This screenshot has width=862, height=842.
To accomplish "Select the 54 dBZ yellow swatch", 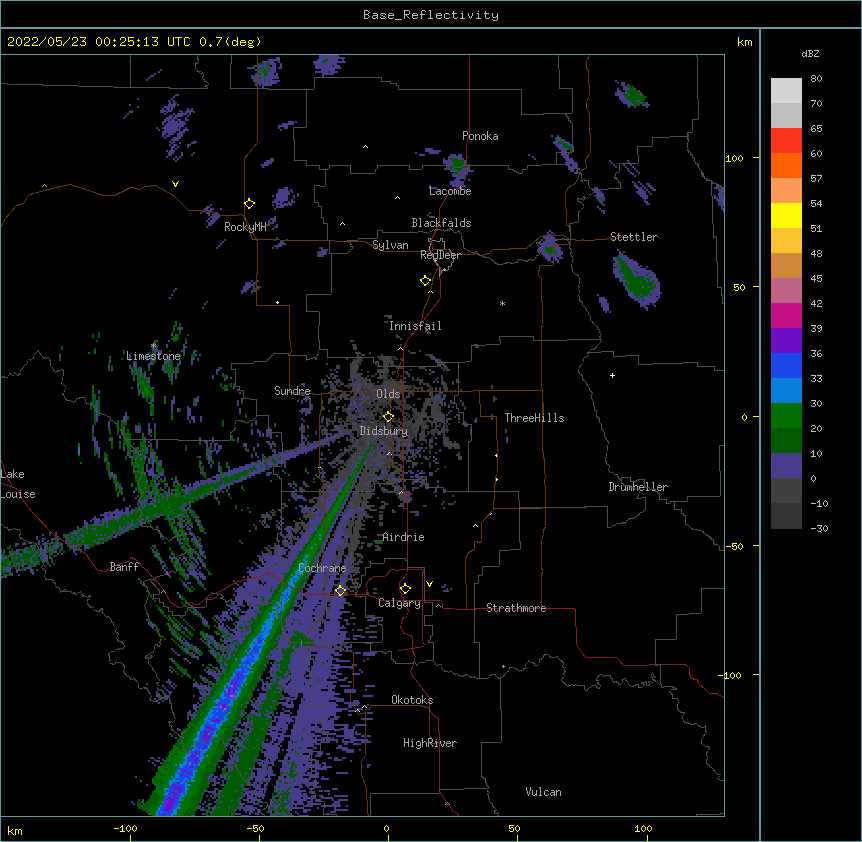I will 786,215.
